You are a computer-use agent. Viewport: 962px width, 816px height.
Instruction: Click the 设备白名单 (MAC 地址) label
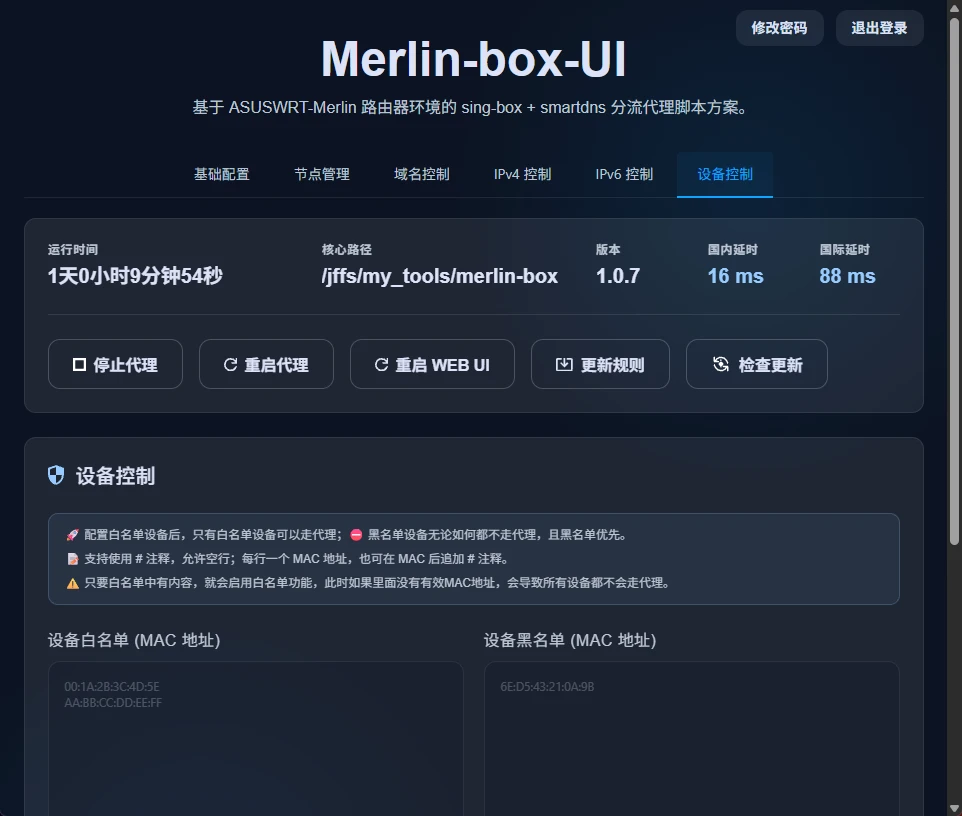click(134, 641)
